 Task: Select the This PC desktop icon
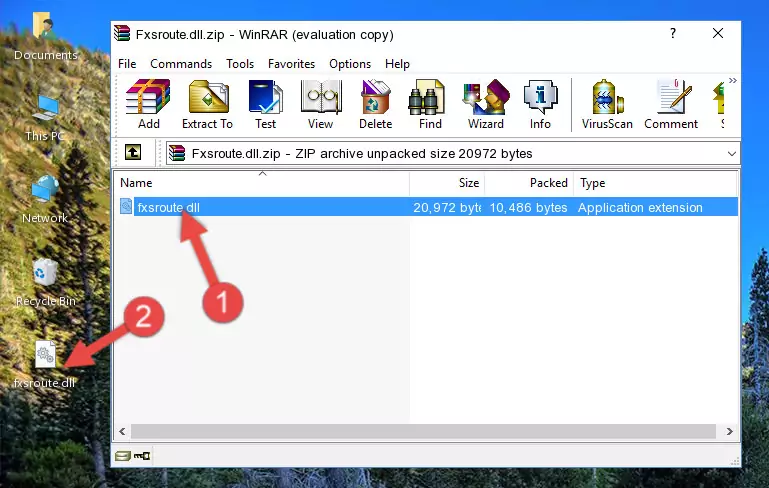pos(45,118)
